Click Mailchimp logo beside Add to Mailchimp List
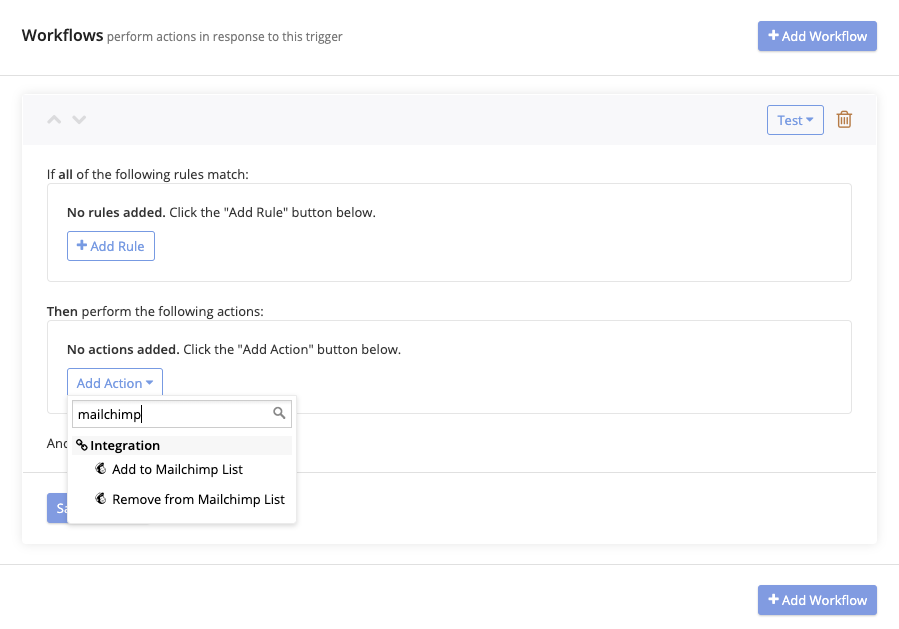 coord(101,469)
